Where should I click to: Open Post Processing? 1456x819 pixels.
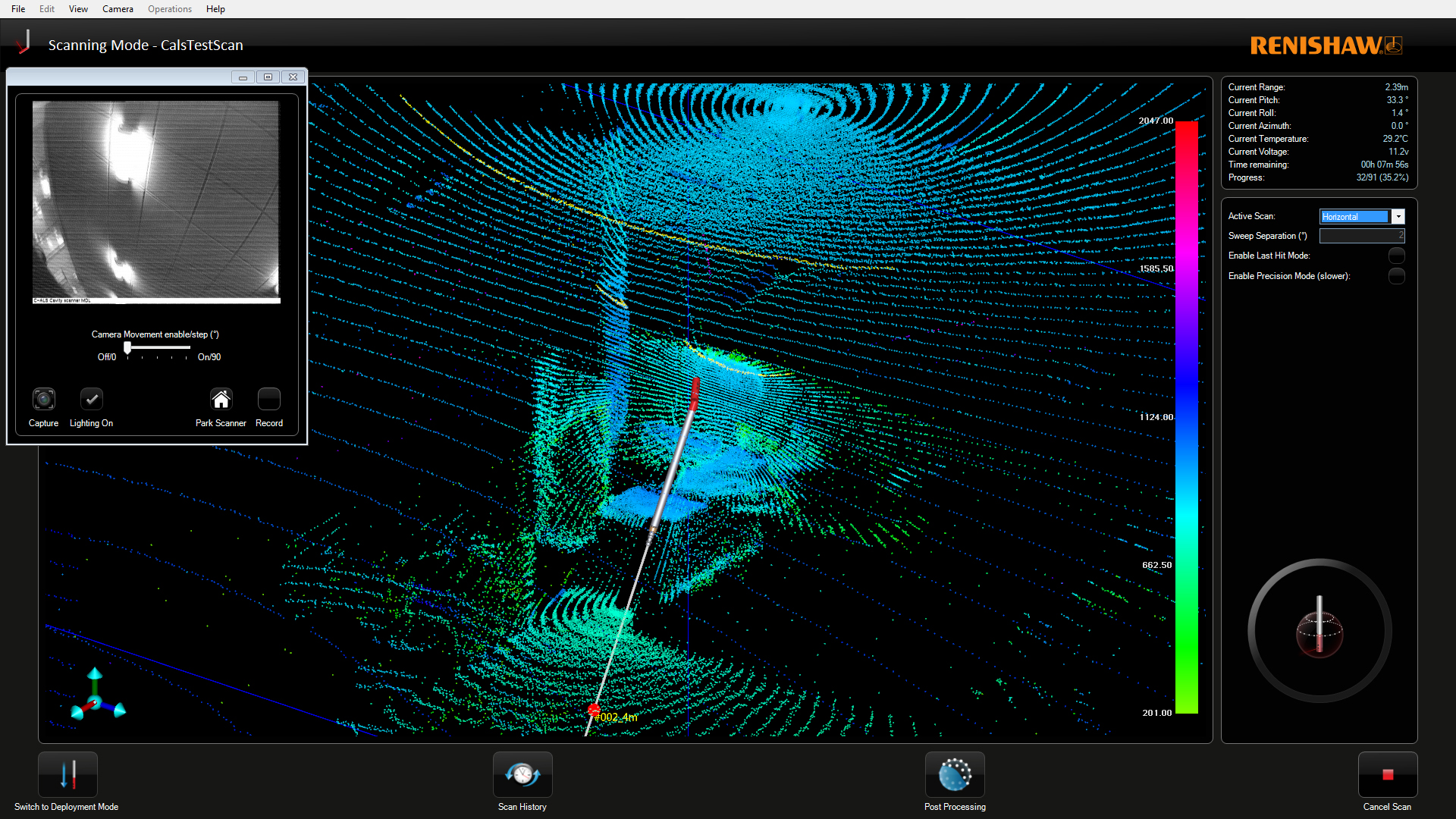click(955, 775)
